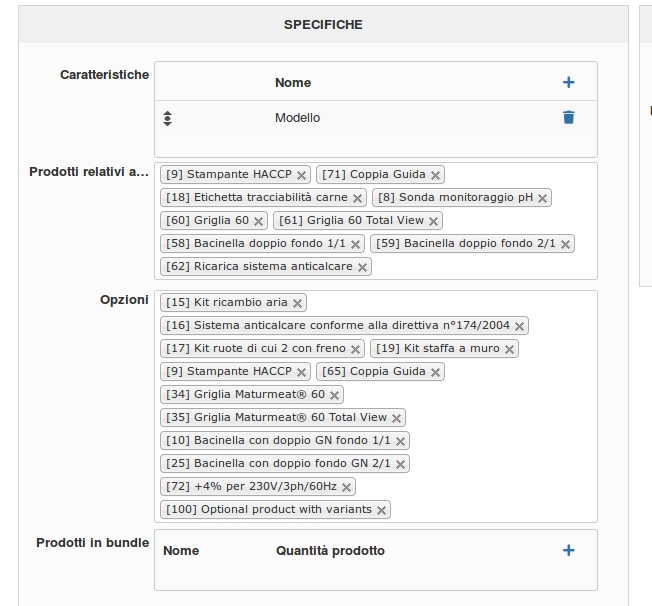
Task: Remove the [71] Coppia Guida tag
Action: pos(435,175)
